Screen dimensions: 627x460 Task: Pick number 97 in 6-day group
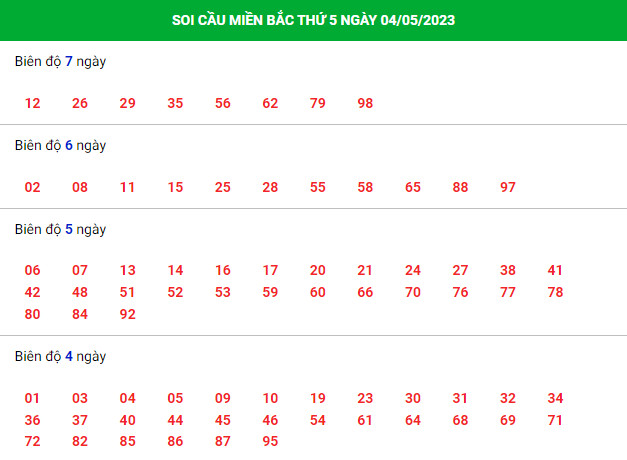point(508,187)
